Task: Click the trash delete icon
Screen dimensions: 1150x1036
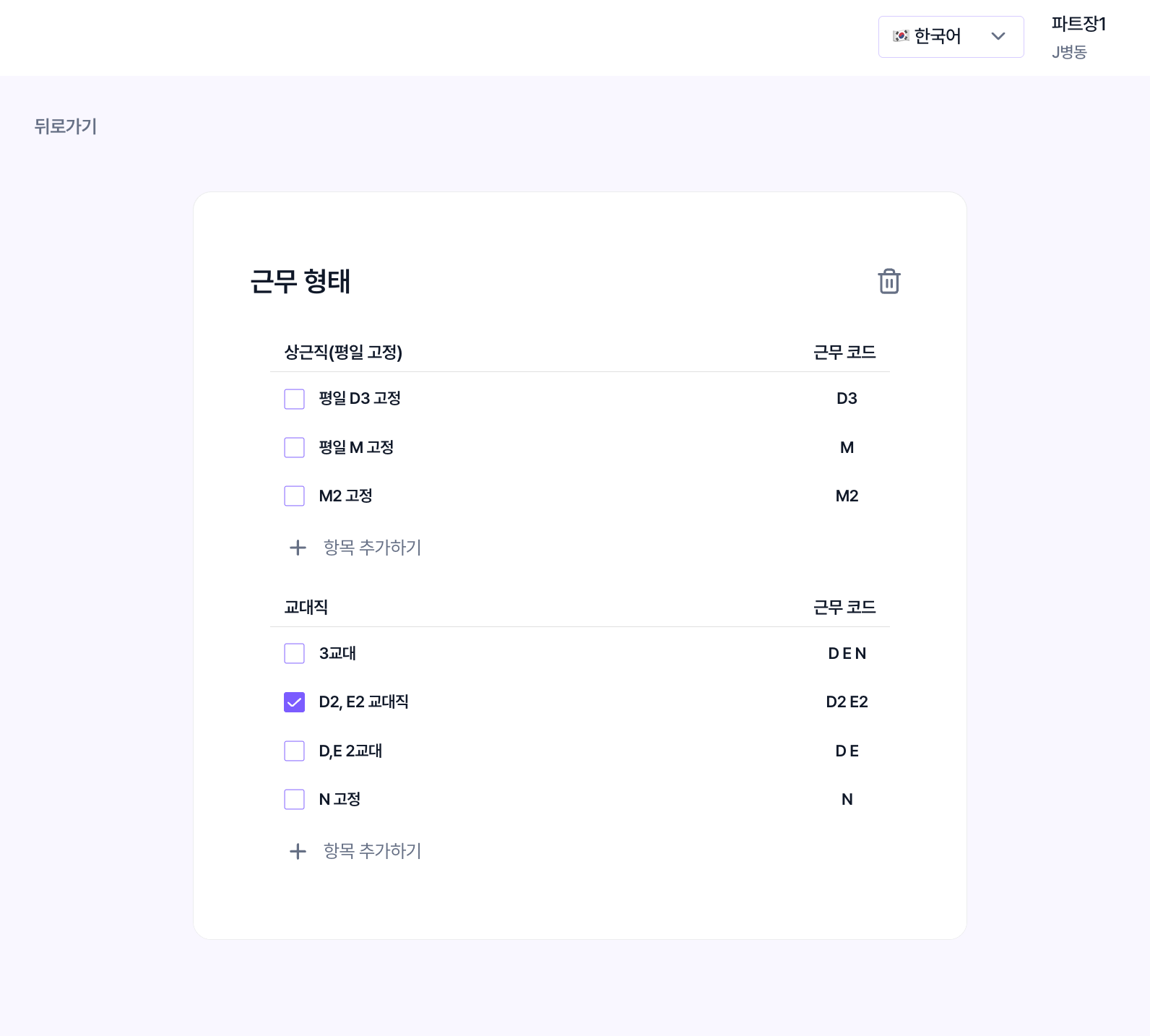Action: pos(889,281)
